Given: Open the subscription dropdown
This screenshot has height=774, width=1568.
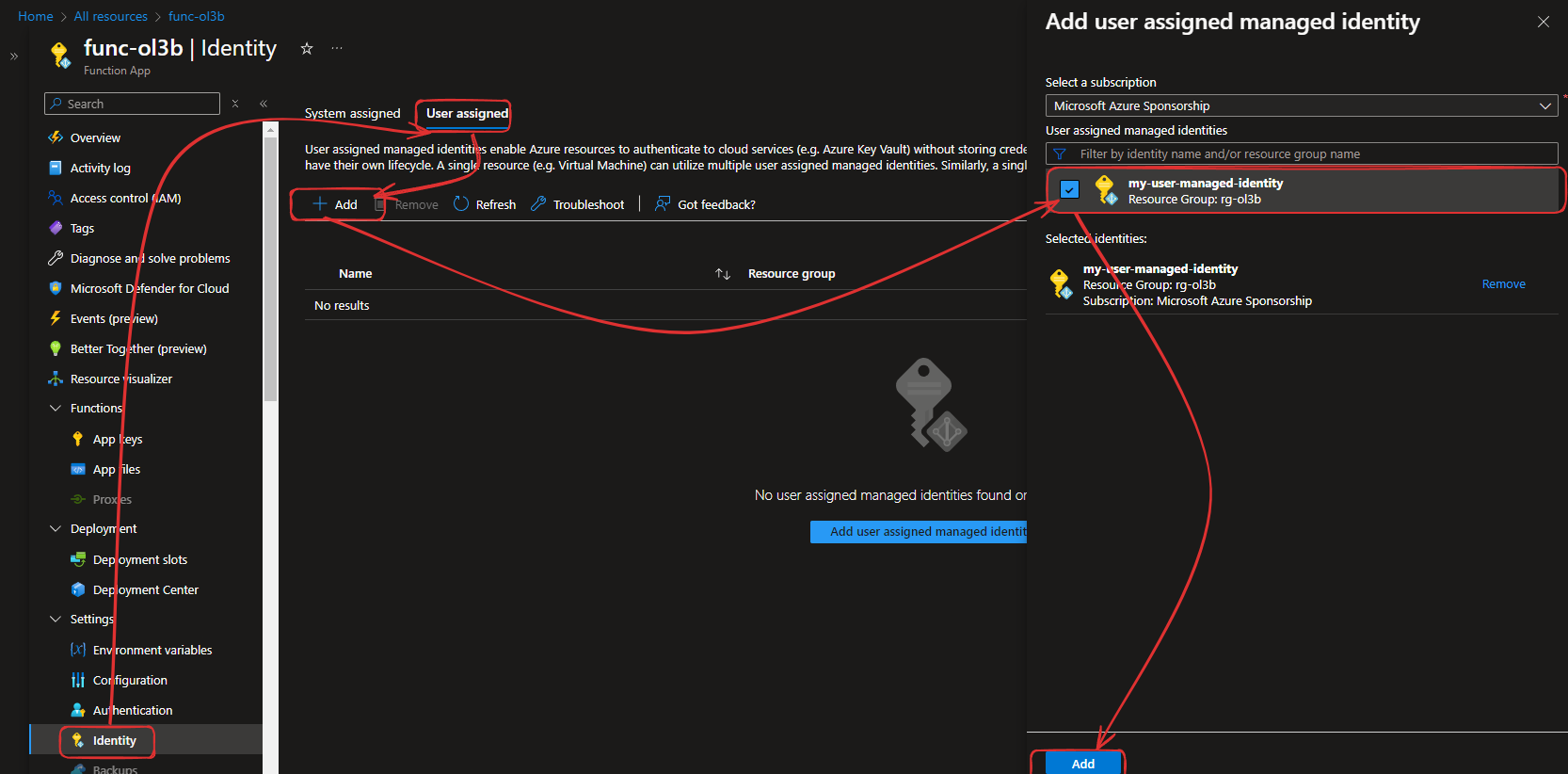Looking at the screenshot, I should pyautogui.click(x=1302, y=105).
